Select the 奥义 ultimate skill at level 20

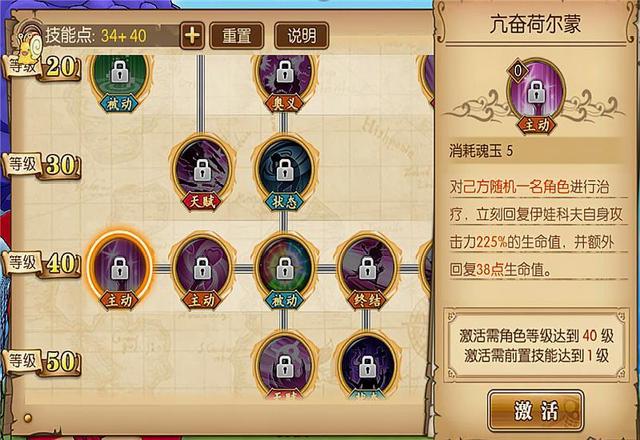point(284,82)
